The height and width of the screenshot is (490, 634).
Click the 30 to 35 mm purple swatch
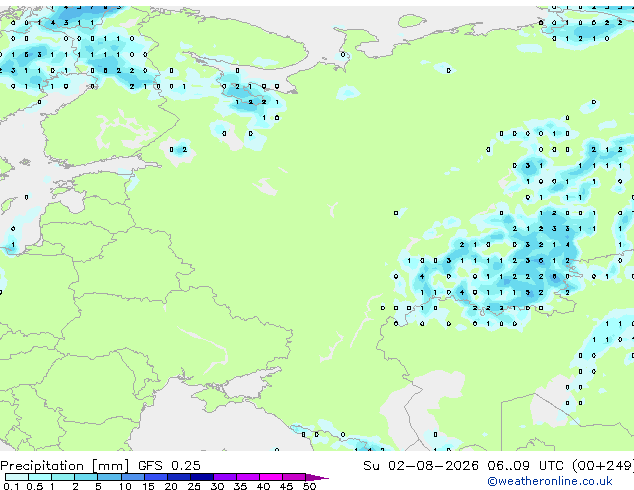pos(225,477)
